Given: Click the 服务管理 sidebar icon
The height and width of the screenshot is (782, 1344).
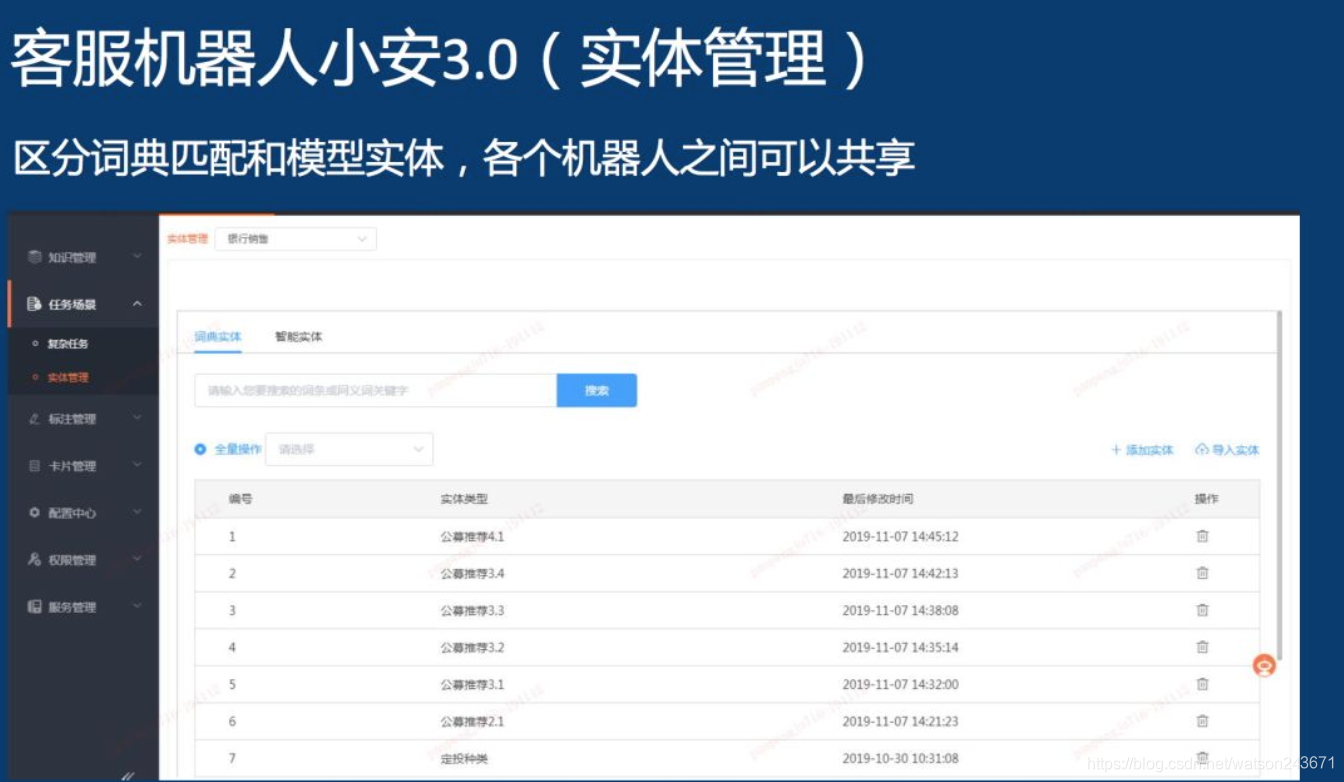Looking at the screenshot, I should click(35, 607).
